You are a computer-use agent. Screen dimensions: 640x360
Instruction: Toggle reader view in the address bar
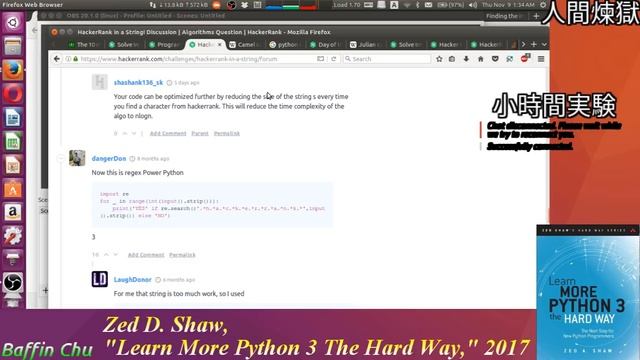[x=321, y=59]
